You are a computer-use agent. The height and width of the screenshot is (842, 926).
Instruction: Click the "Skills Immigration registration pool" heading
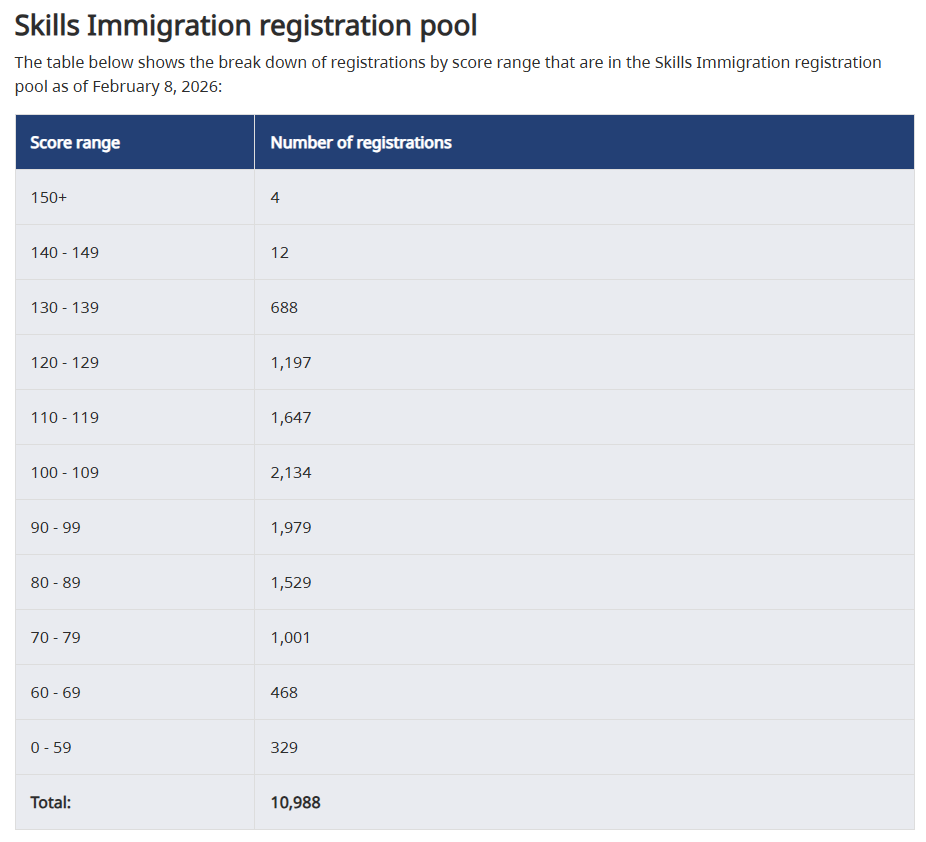[245, 25]
